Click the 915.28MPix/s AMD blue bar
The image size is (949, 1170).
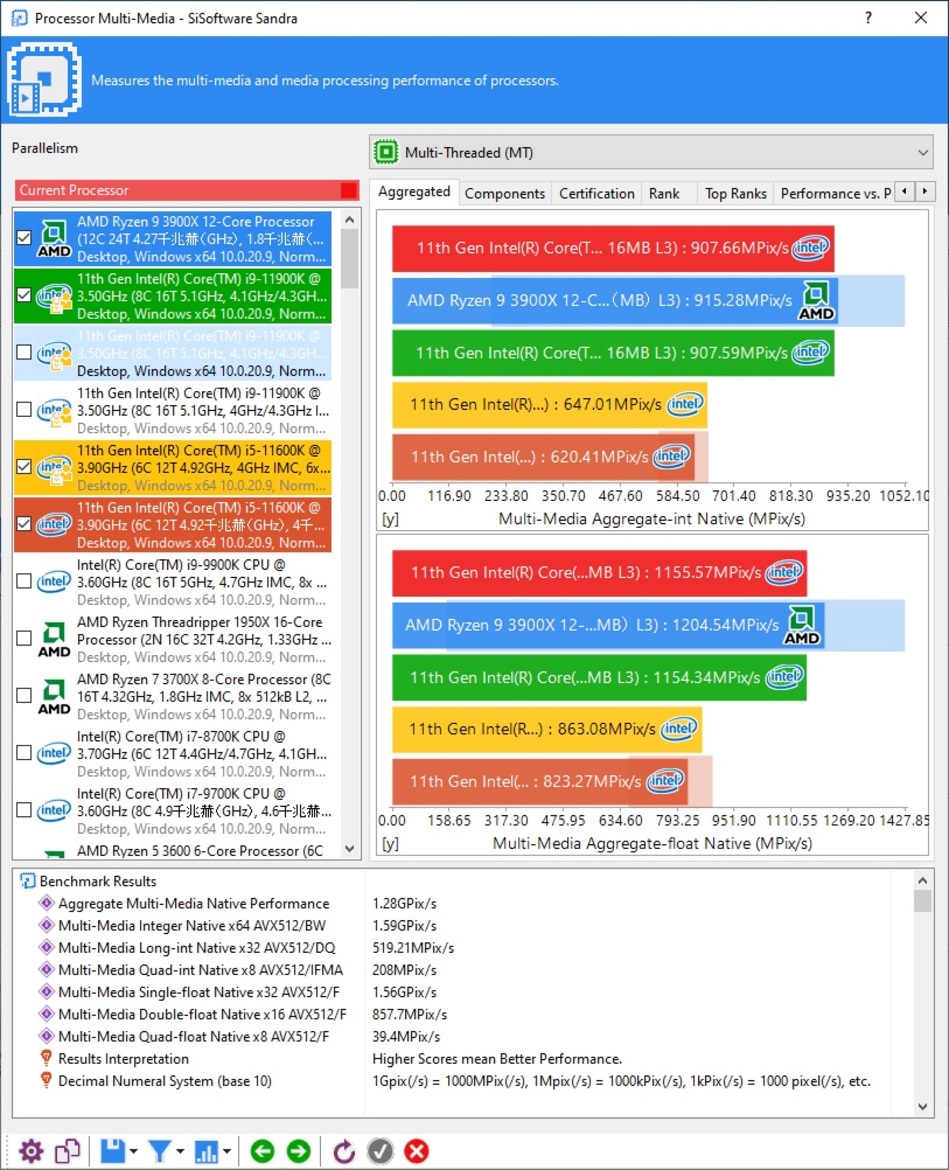click(615, 301)
